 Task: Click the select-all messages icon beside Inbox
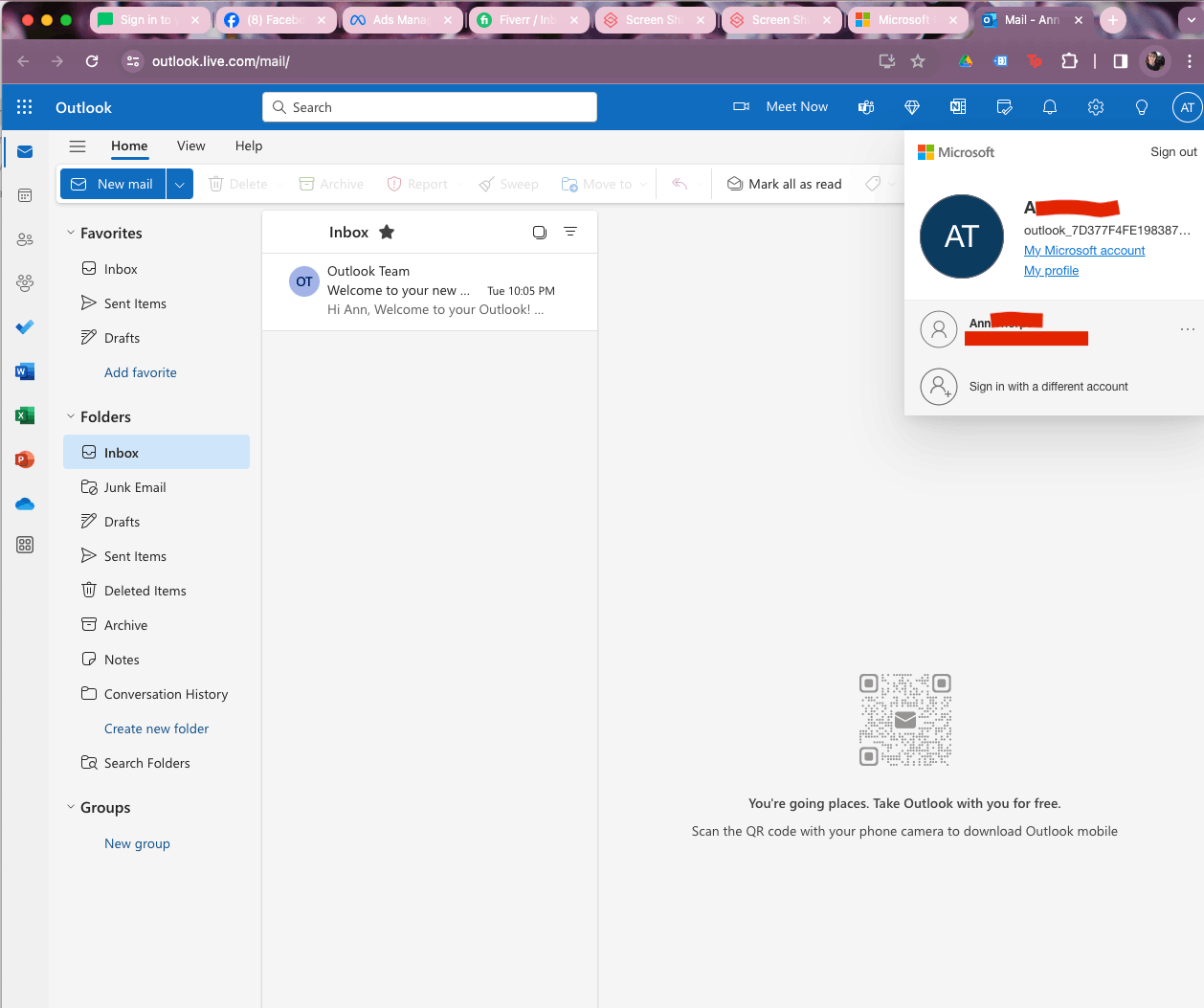pos(540,232)
